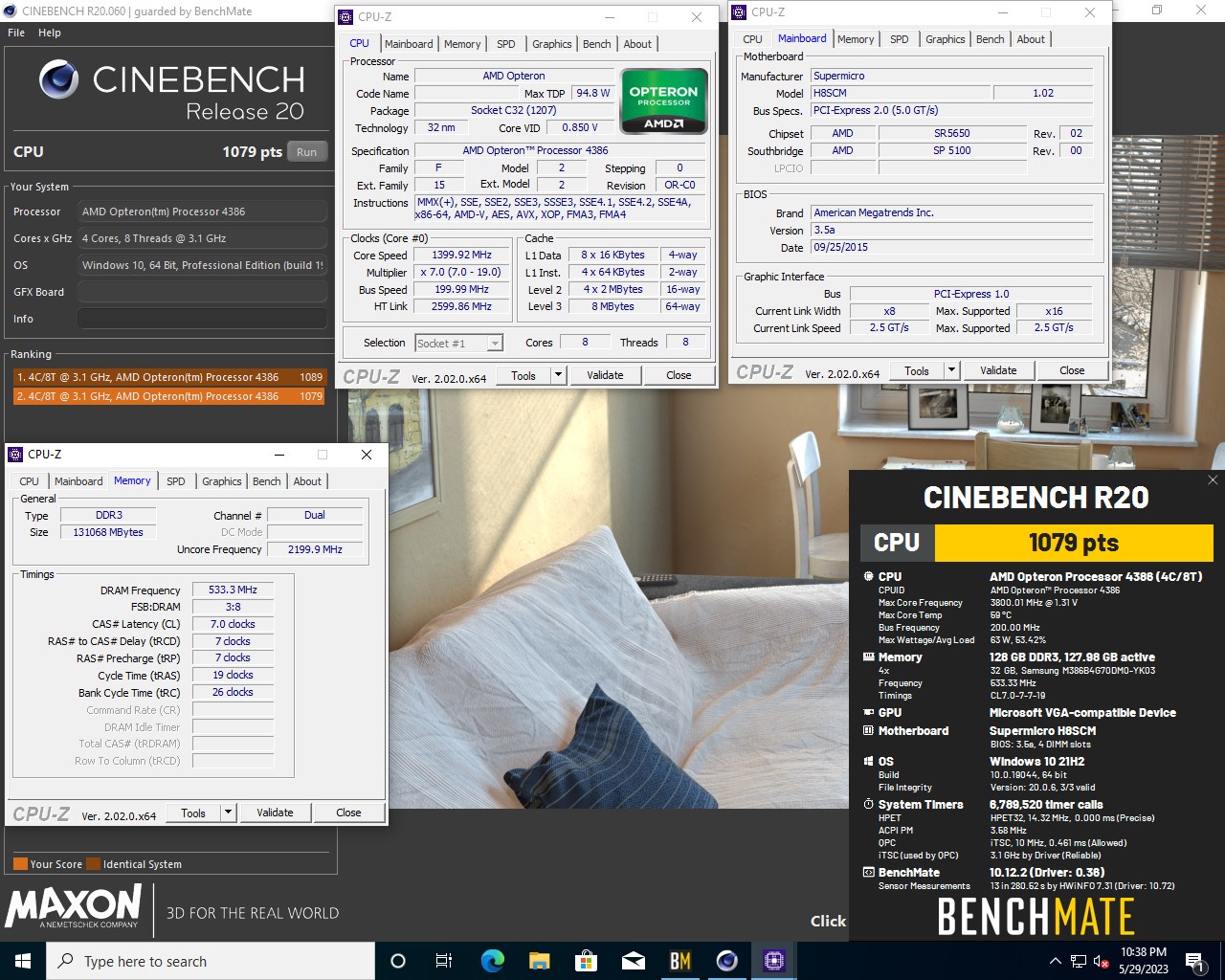Open Tools dropdown arrow in CPU-Z Mainboard window
This screenshot has height=980, width=1225.
[951, 370]
